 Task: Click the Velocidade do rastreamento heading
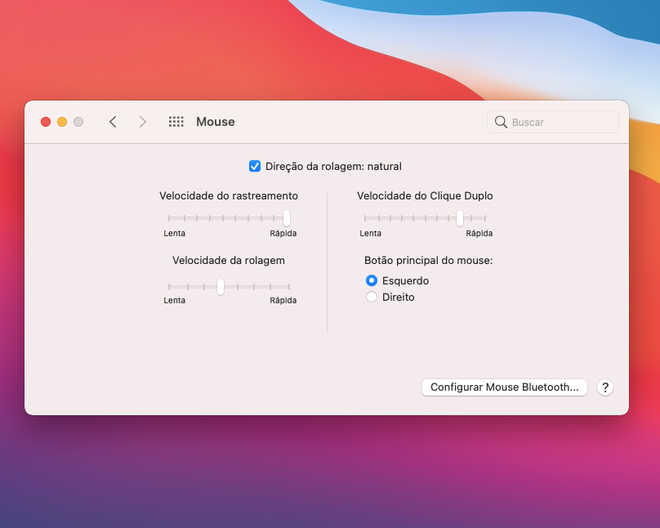229,196
